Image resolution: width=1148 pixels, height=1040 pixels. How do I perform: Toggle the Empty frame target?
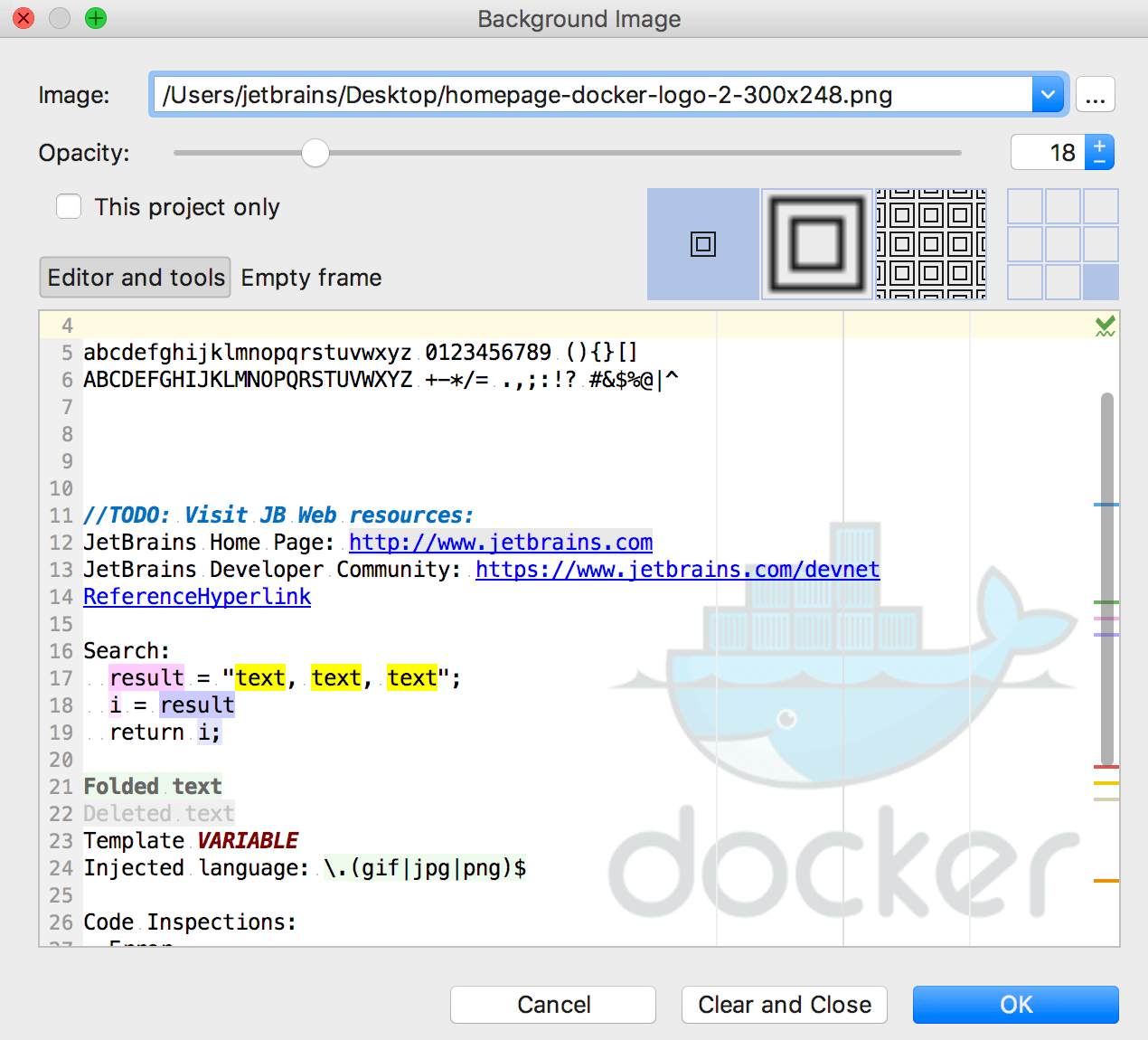[x=311, y=277]
